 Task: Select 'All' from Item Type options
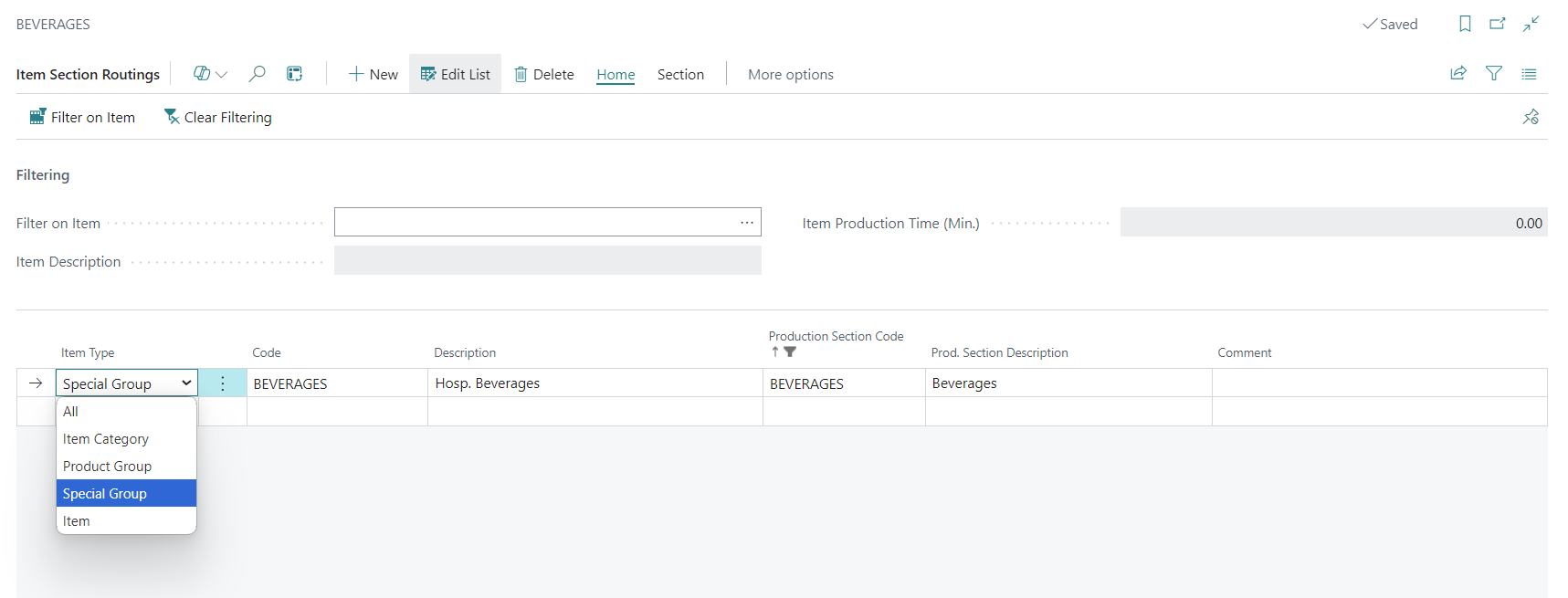71,412
